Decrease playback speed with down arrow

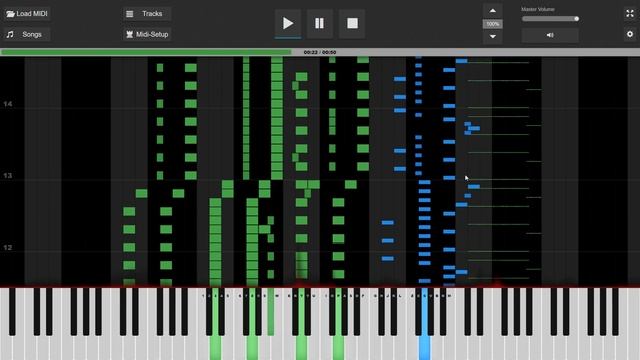493,36
